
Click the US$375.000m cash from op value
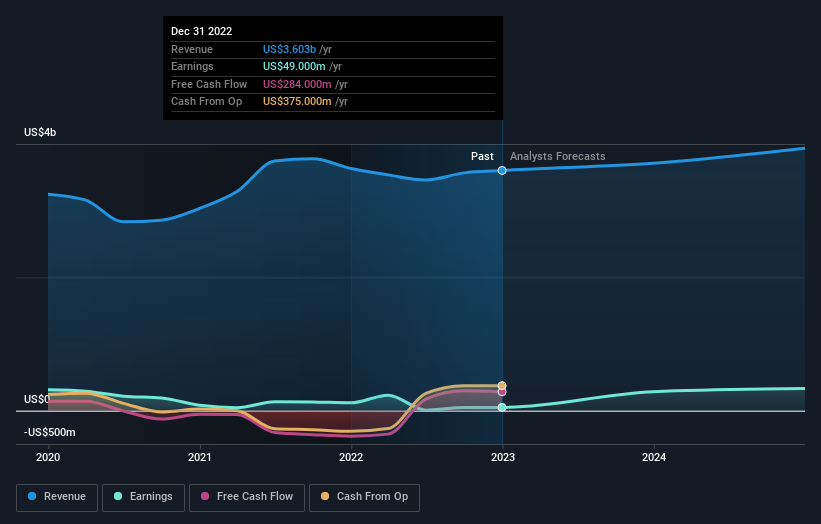tap(297, 102)
